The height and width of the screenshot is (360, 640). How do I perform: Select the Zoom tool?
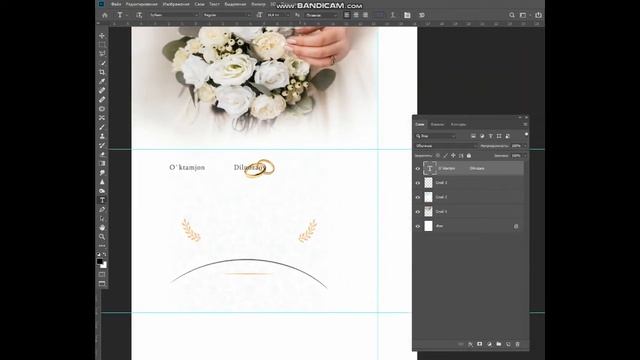click(x=102, y=237)
